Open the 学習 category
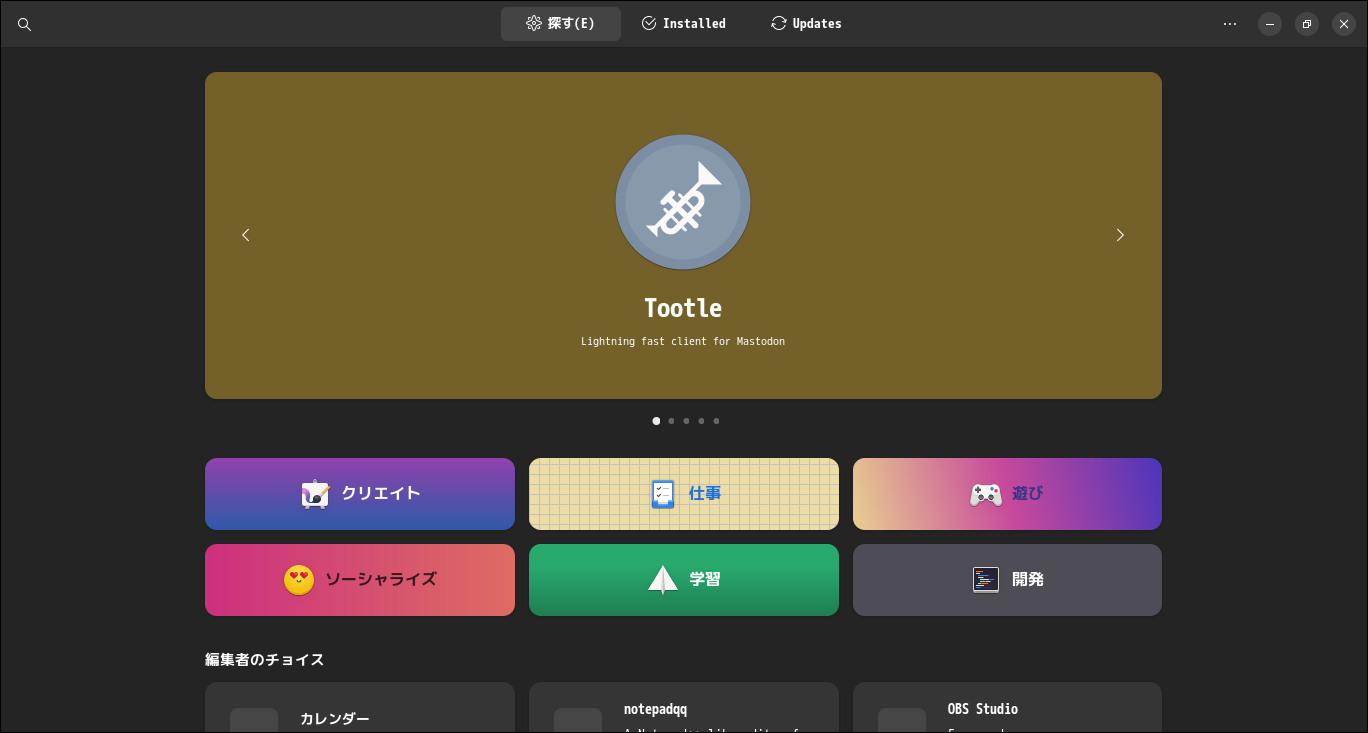This screenshot has width=1368, height=733. click(x=684, y=580)
